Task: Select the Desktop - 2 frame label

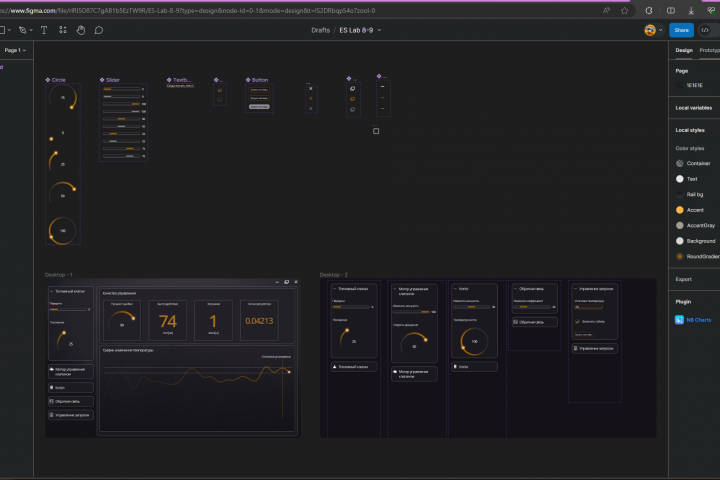Action: 334,275
